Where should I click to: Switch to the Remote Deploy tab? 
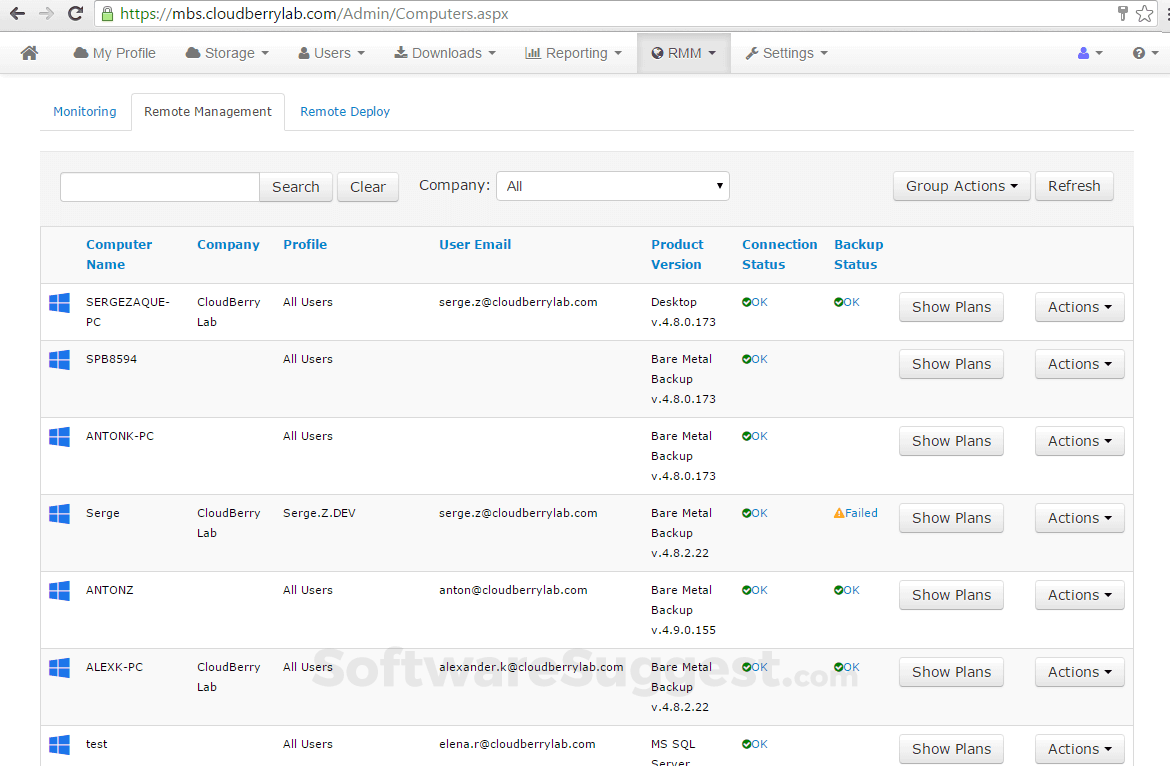pyautogui.click(x=344, y=111)
